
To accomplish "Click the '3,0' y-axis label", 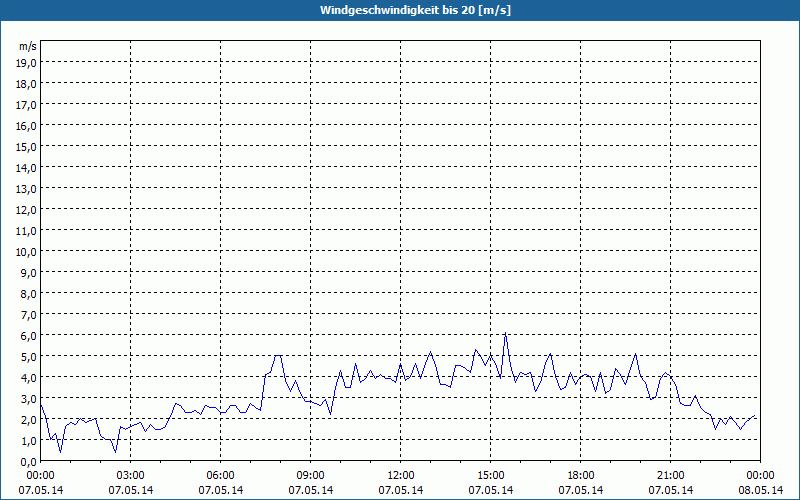I will [x=28, y=398].
